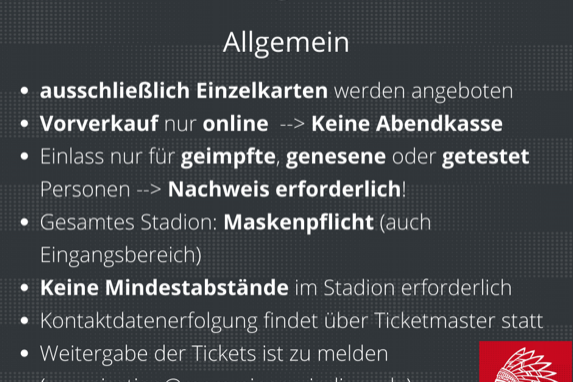
Task: Click the bullet before ausschließlich Einzelkarten
Action: [x=24, y=91]
